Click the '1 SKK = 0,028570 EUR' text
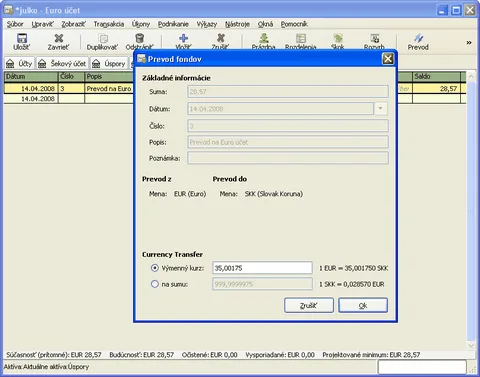The image size is (480, 377). pyautogui.click(x=352, y=284)
